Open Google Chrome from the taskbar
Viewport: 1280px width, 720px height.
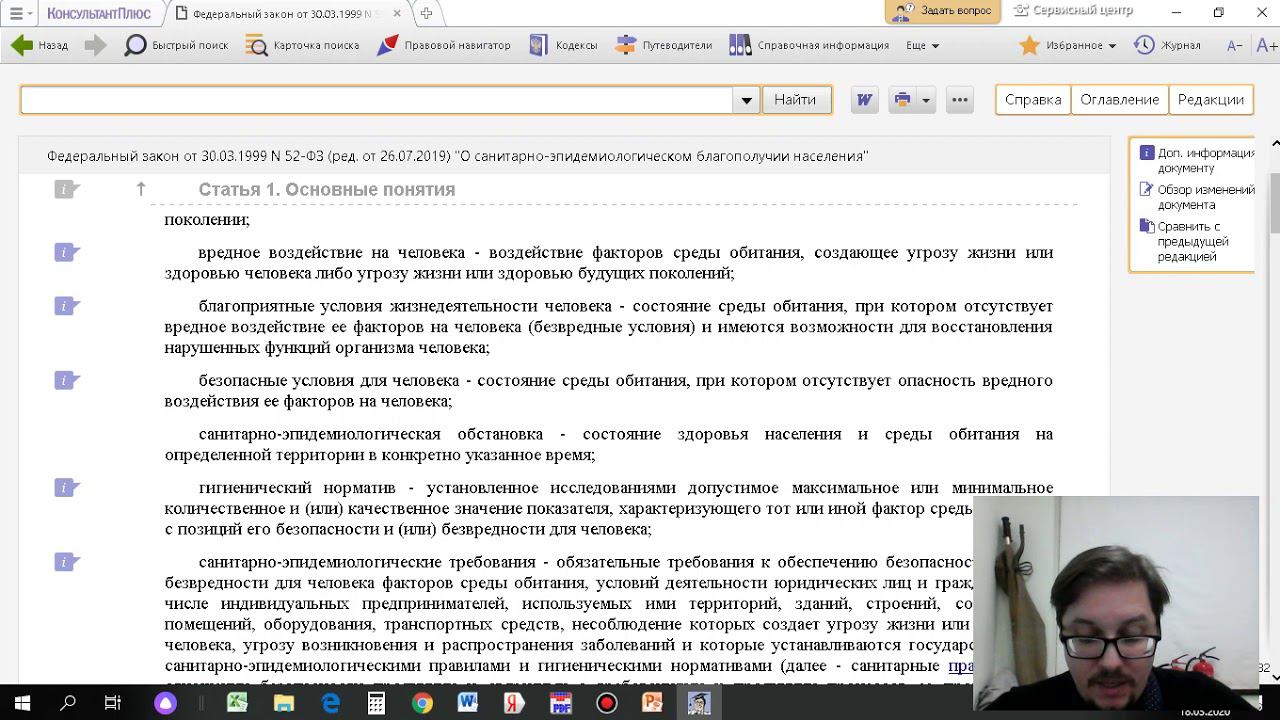422,703
